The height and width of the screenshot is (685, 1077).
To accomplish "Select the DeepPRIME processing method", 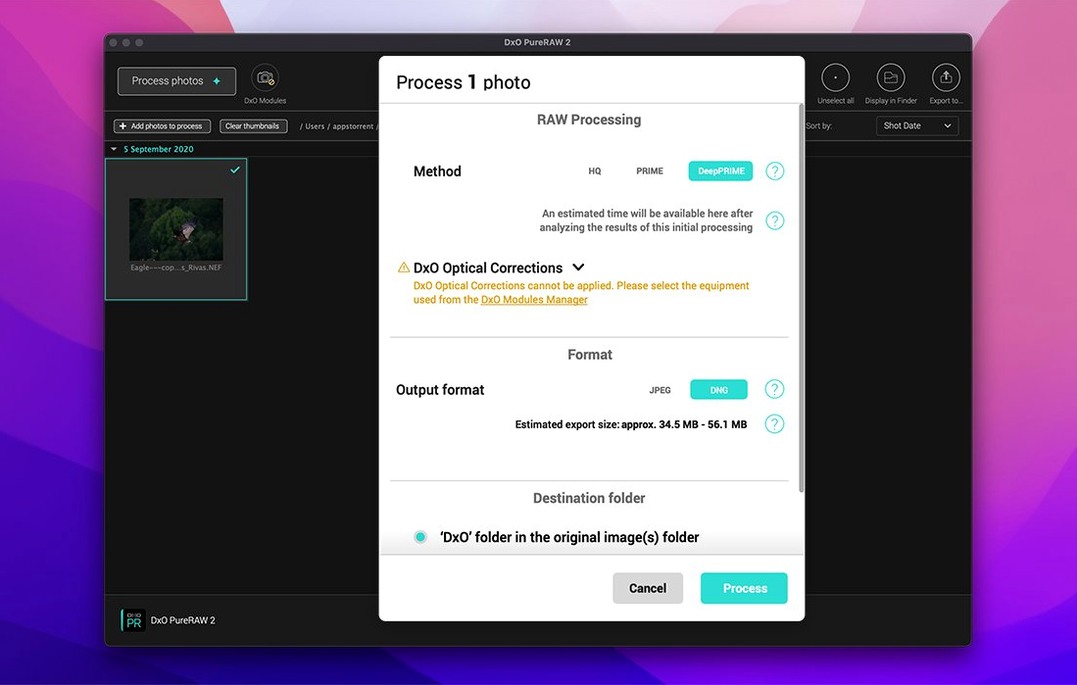I will pyautogui.click(x=721, y=171).
